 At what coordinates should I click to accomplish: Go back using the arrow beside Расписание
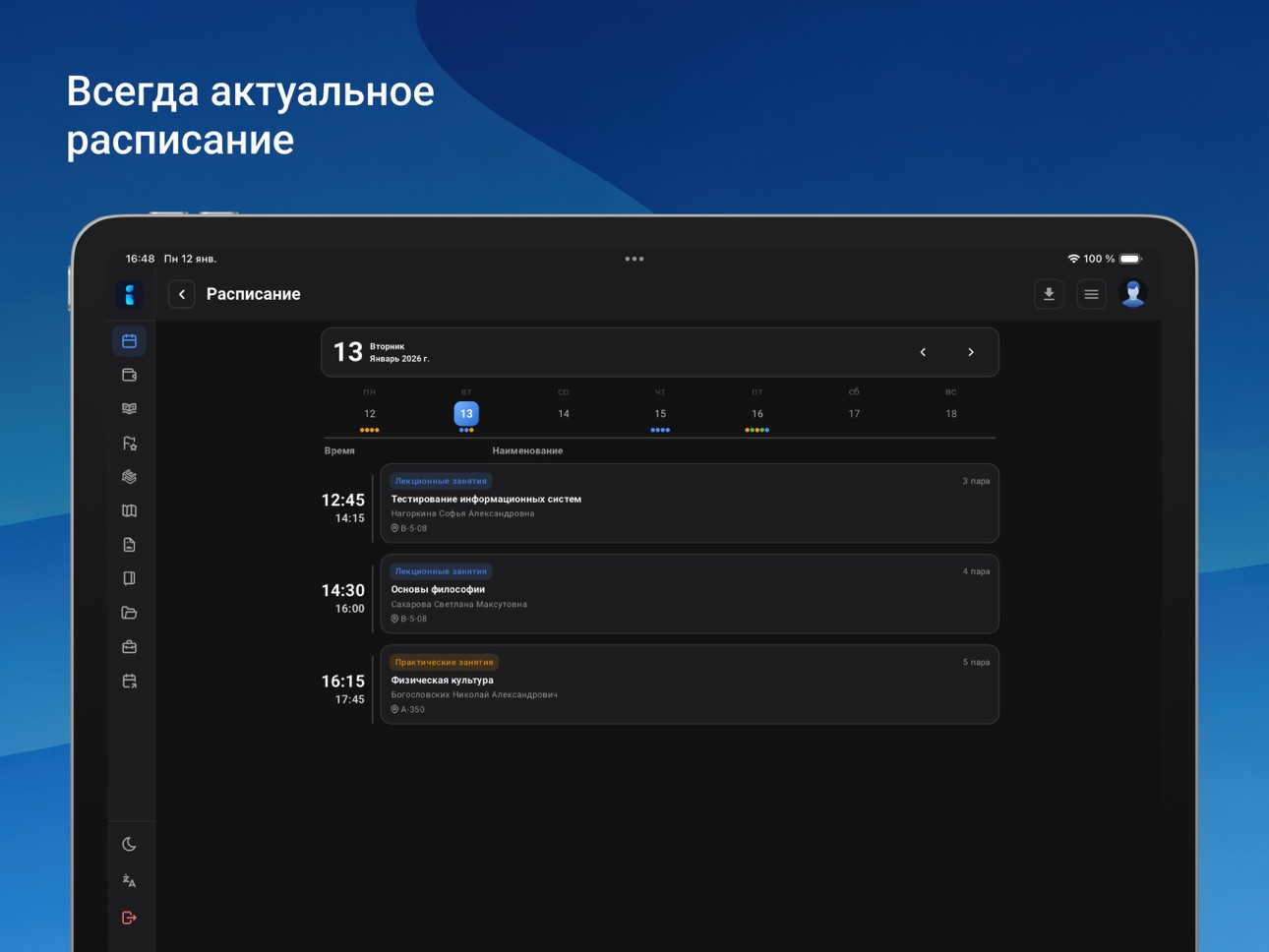coord(181,294)
